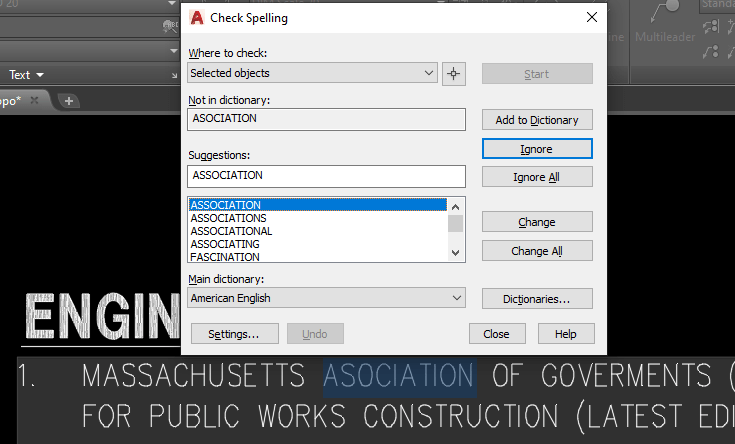This screenshot has height=444, width=735.
Task: Close the drawing file tab
Action: [x=34, y=100]
